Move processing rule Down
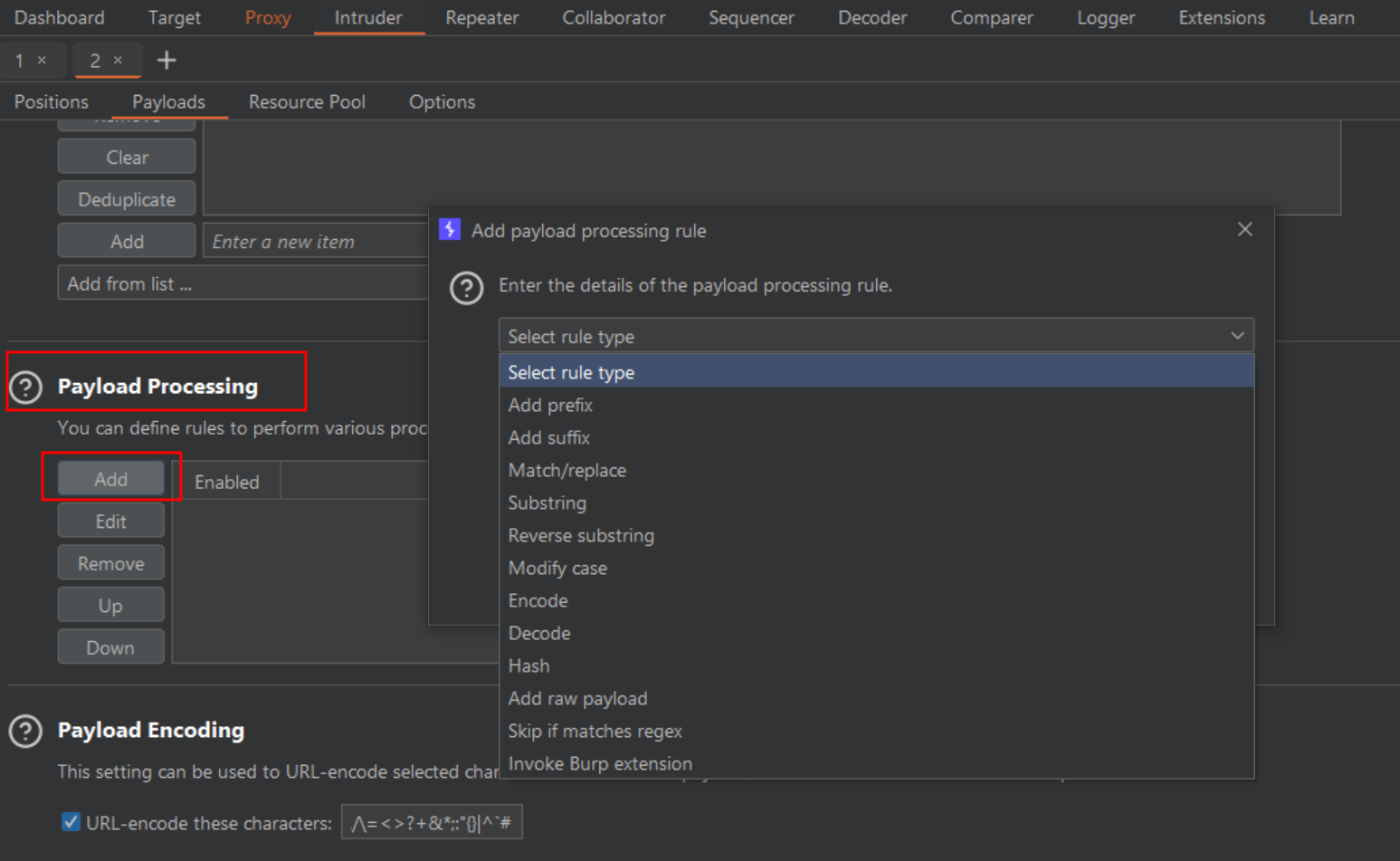 click(111, 647)
